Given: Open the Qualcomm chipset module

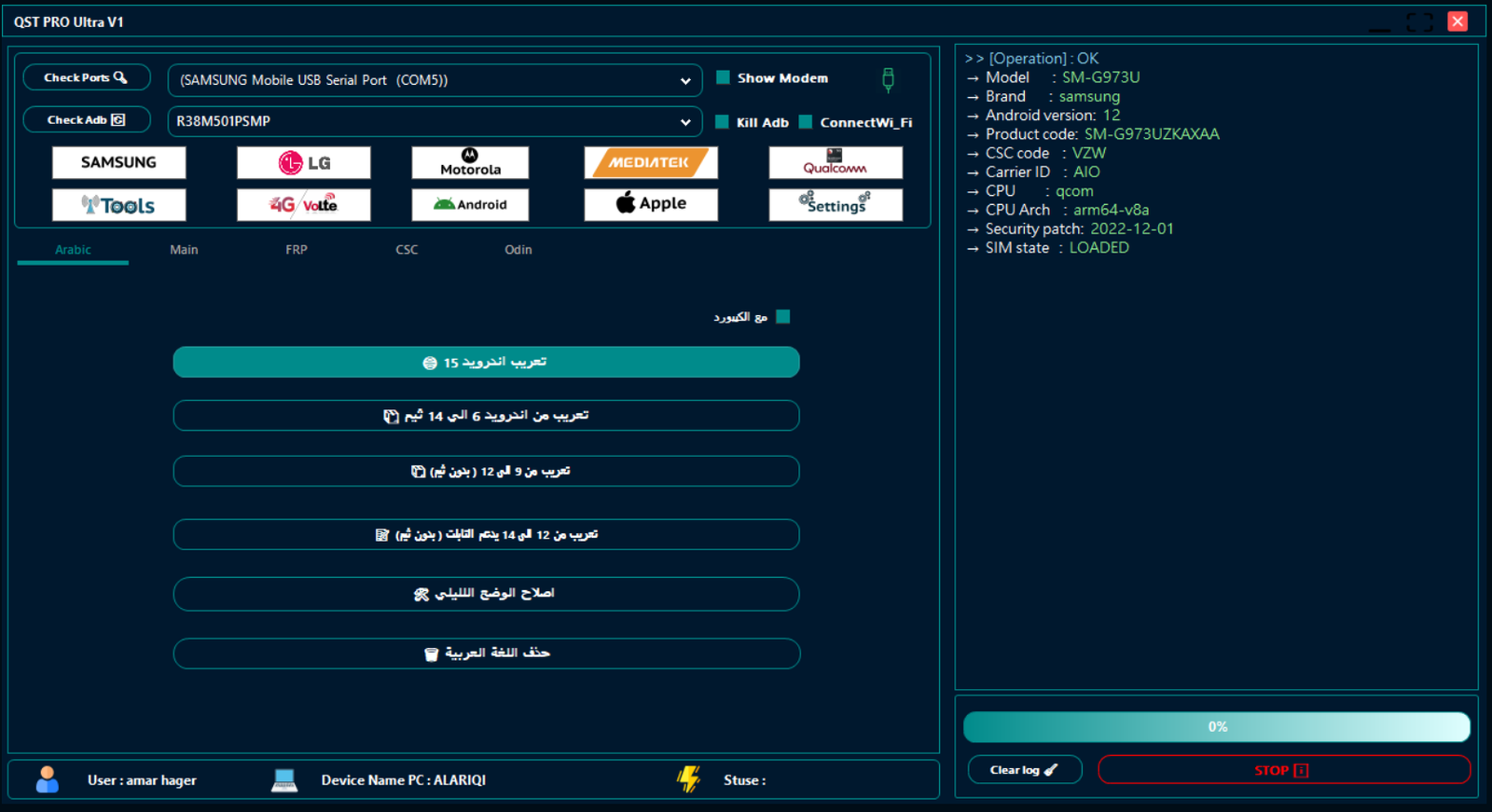Looking at the screenshot, I should (x=836, y=162).
